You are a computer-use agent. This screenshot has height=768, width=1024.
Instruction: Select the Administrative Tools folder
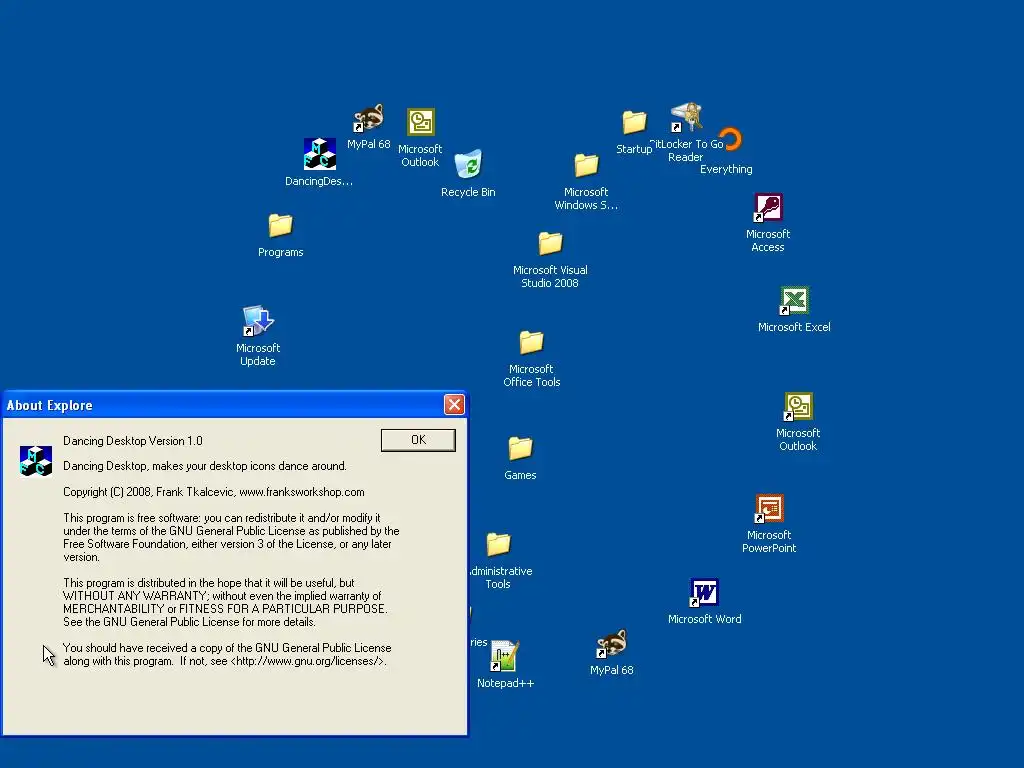pyautogui.click(x=498, y=544)
